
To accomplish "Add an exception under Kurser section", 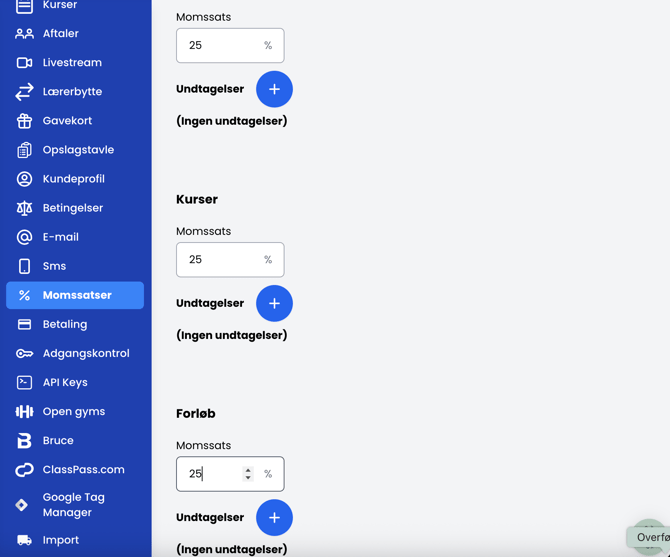I will pos(274,303).
